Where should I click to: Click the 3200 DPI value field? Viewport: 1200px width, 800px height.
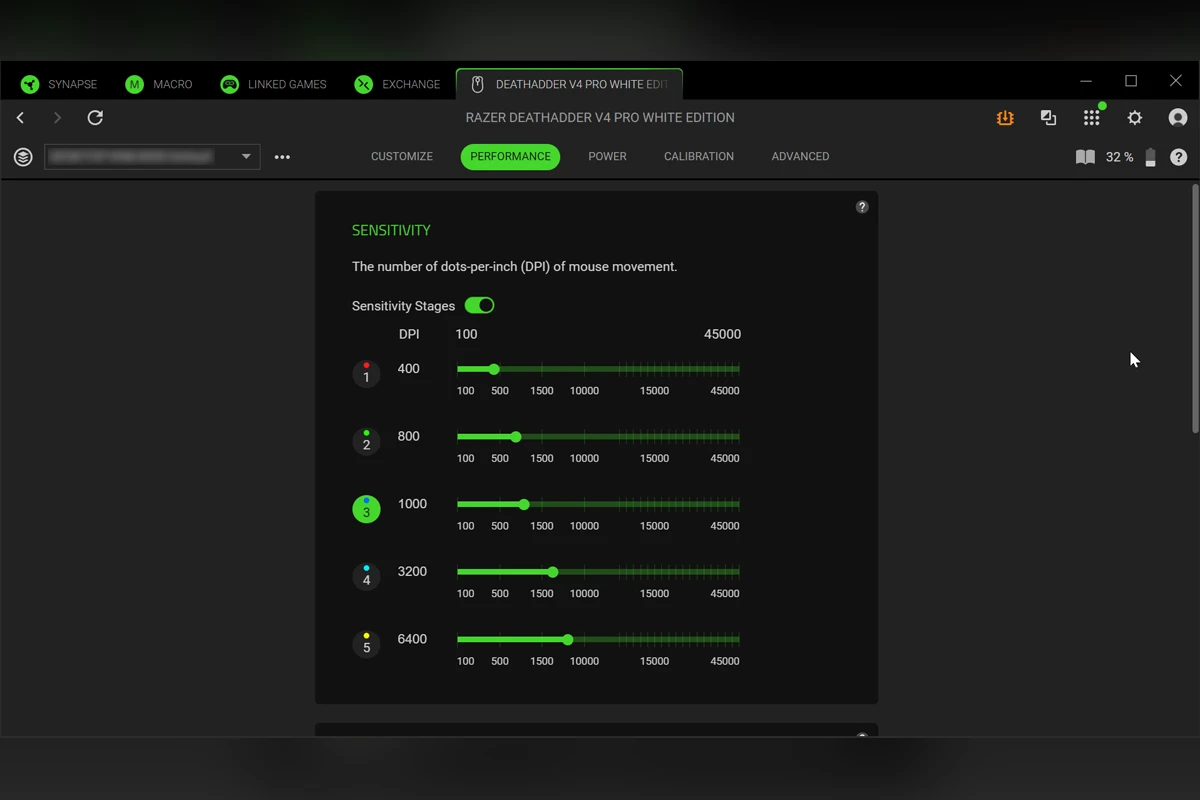point(412,572)
